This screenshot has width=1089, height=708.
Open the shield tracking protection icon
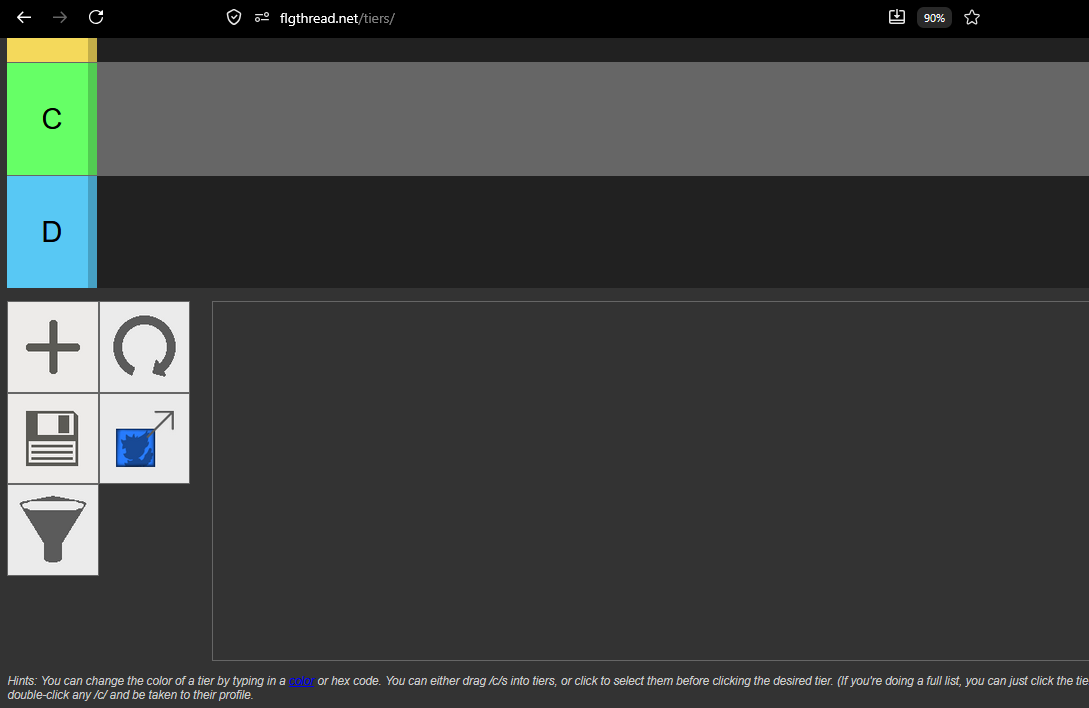(x=234, y=17)
